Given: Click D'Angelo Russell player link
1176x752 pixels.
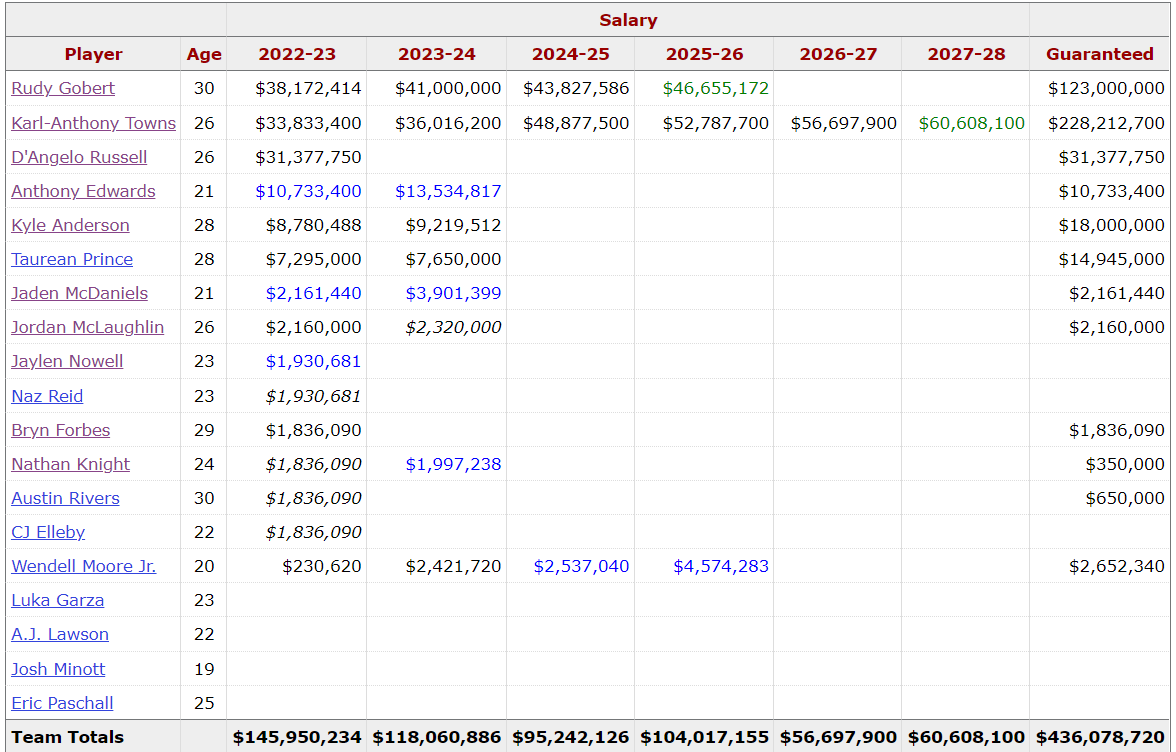Looking at the screenshot, I should (x=79, y=157).
